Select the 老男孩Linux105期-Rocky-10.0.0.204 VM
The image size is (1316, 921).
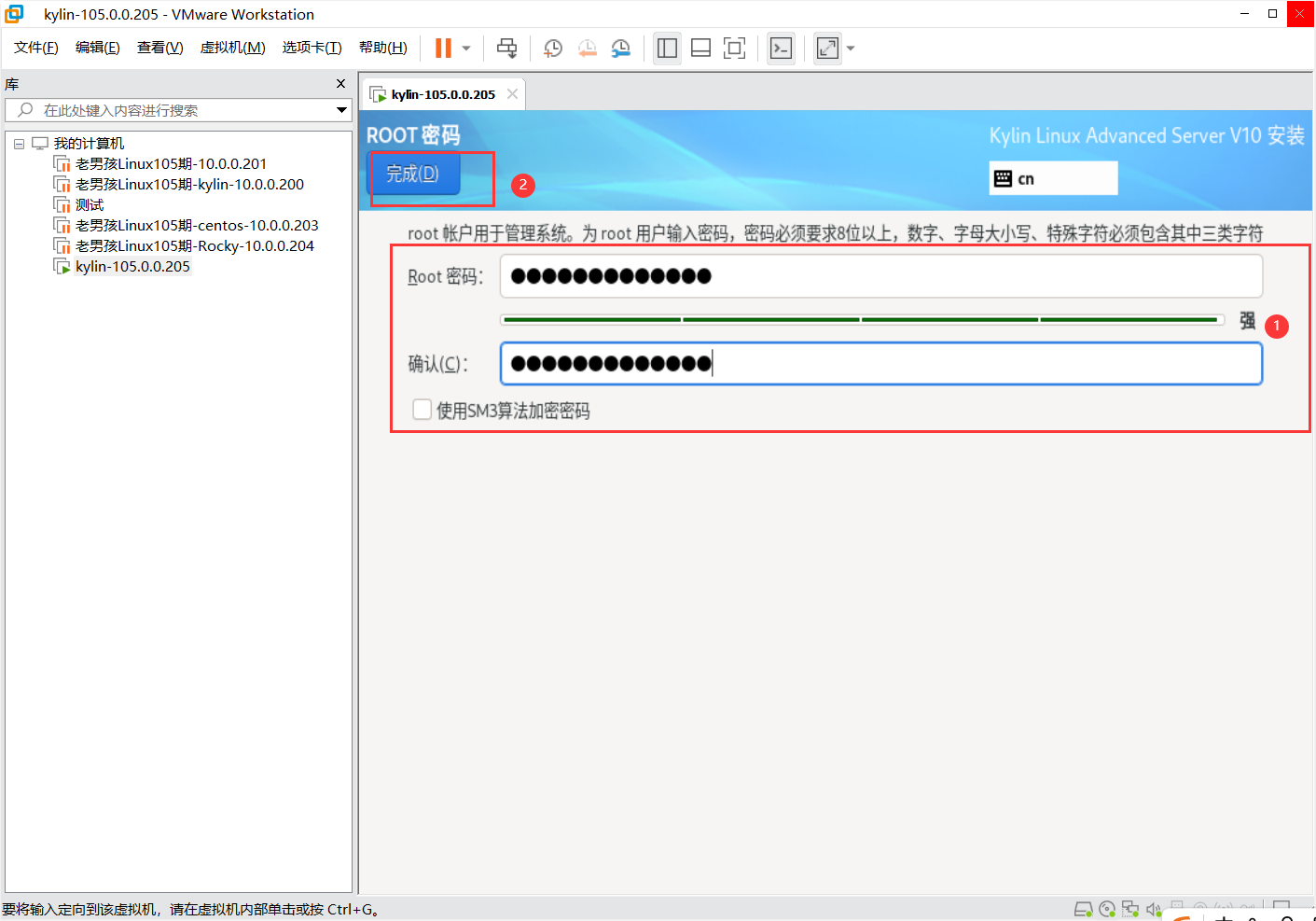[x=195, y=246]
